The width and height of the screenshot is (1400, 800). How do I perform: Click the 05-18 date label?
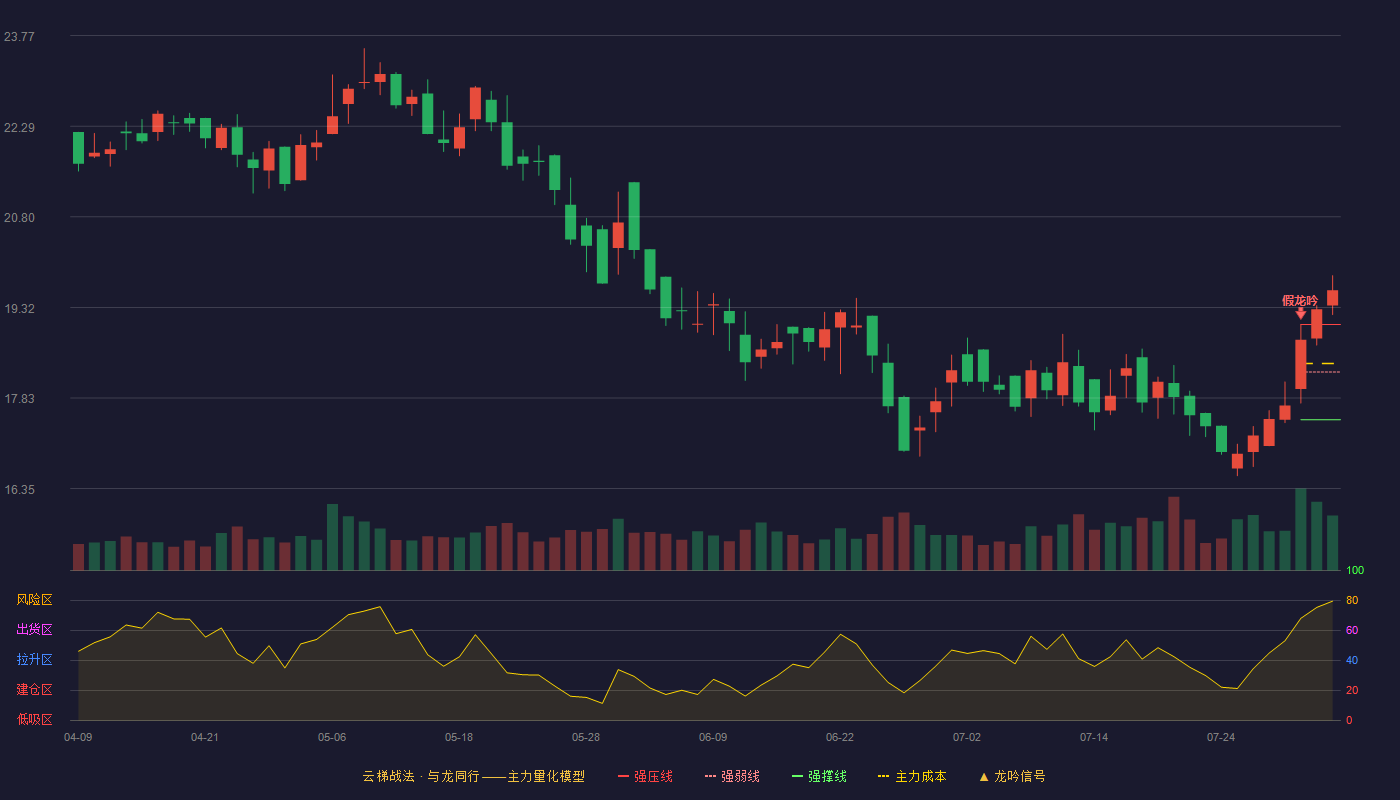pyautogui.click(x=459, y=737)
